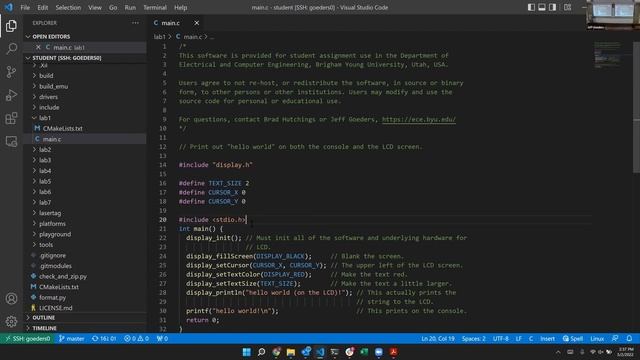Open the View menu
The height and width of the screenshot is (360, 640).
coord(95,7)
